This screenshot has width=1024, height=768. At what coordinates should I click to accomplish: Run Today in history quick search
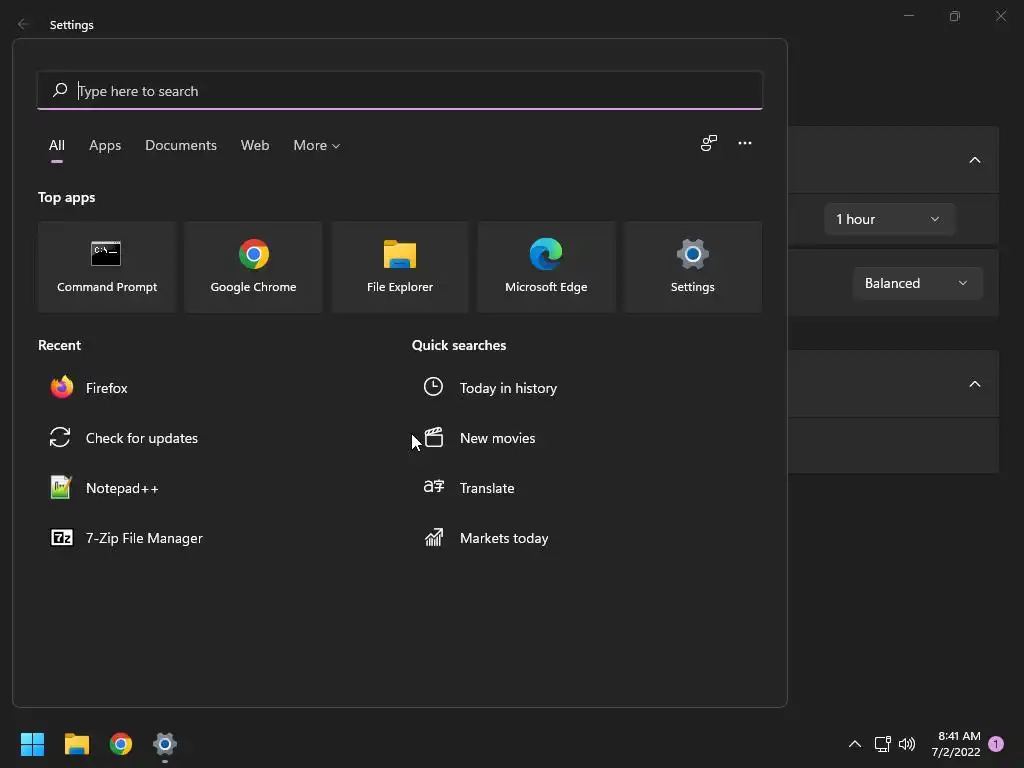click(x=490, y=388)
